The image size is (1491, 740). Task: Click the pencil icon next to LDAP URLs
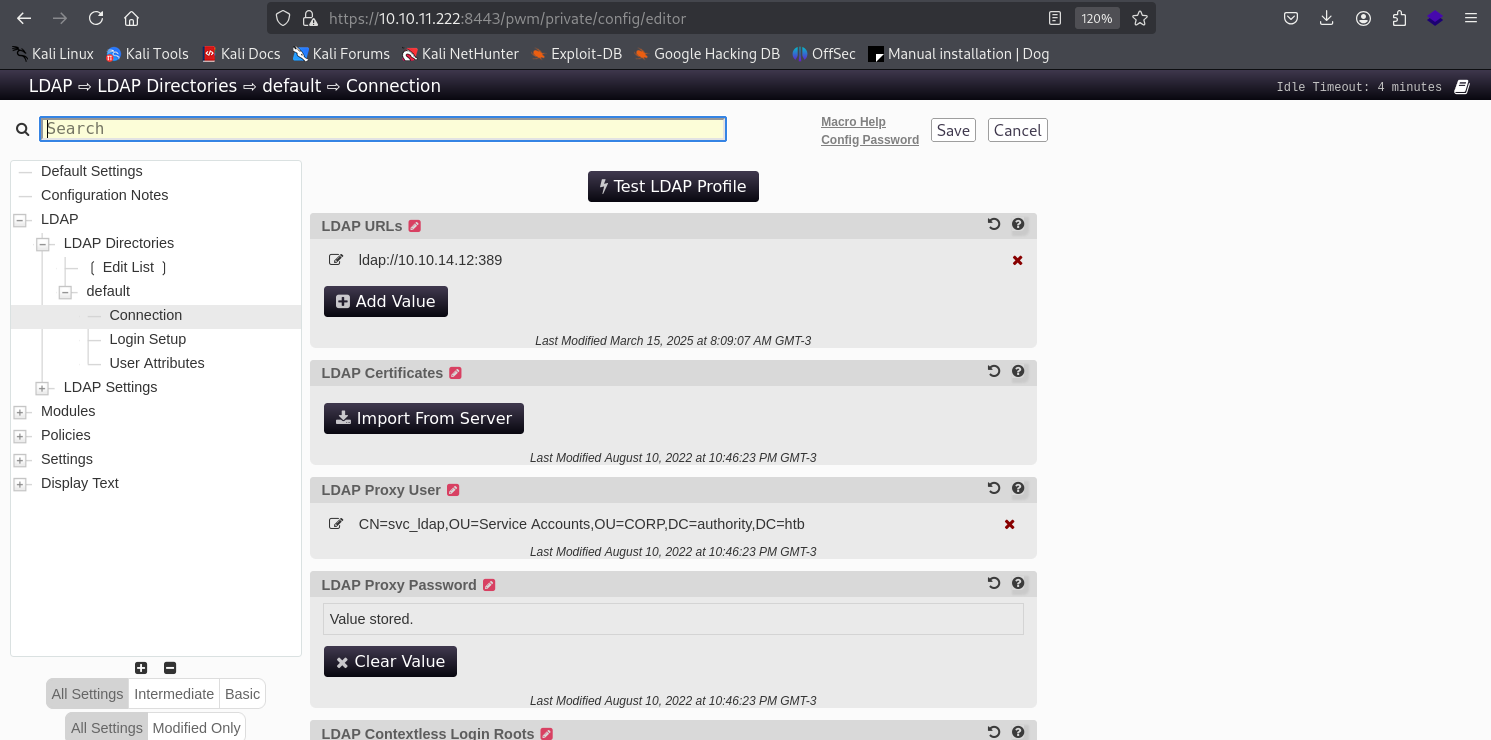415,226
